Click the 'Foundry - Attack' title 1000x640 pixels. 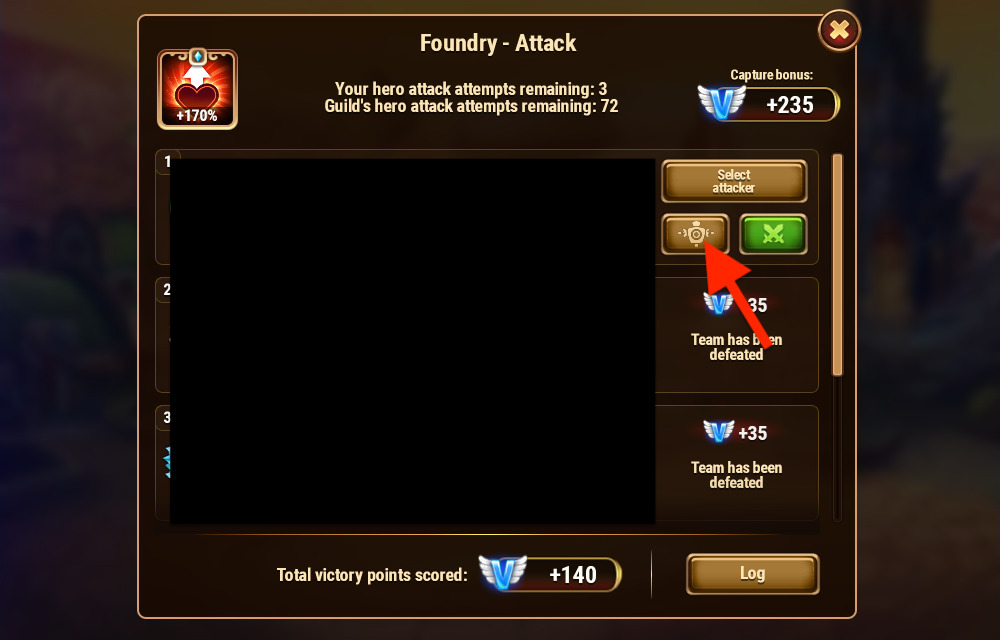click(x=498, y=43)
